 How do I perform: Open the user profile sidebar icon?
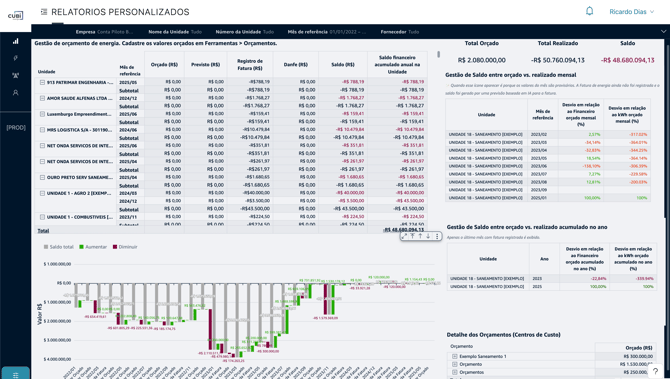[x=15, y=92]
